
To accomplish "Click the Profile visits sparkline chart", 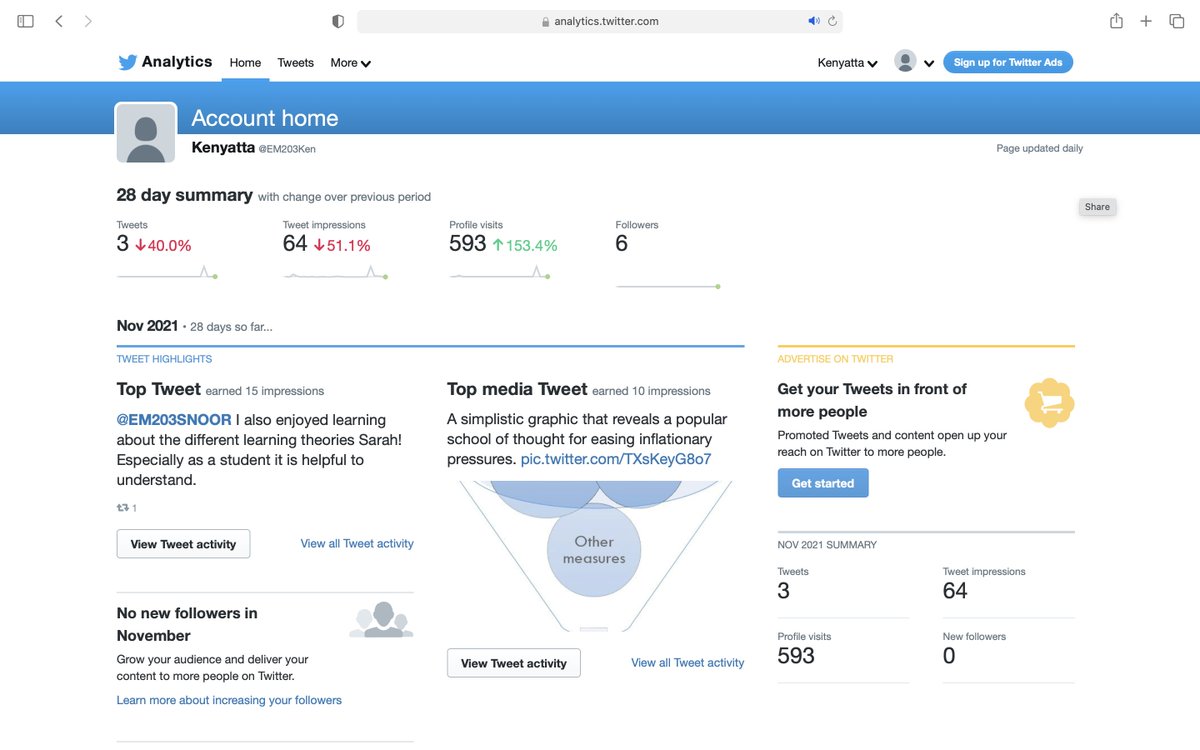I will (x=501, y=271).
